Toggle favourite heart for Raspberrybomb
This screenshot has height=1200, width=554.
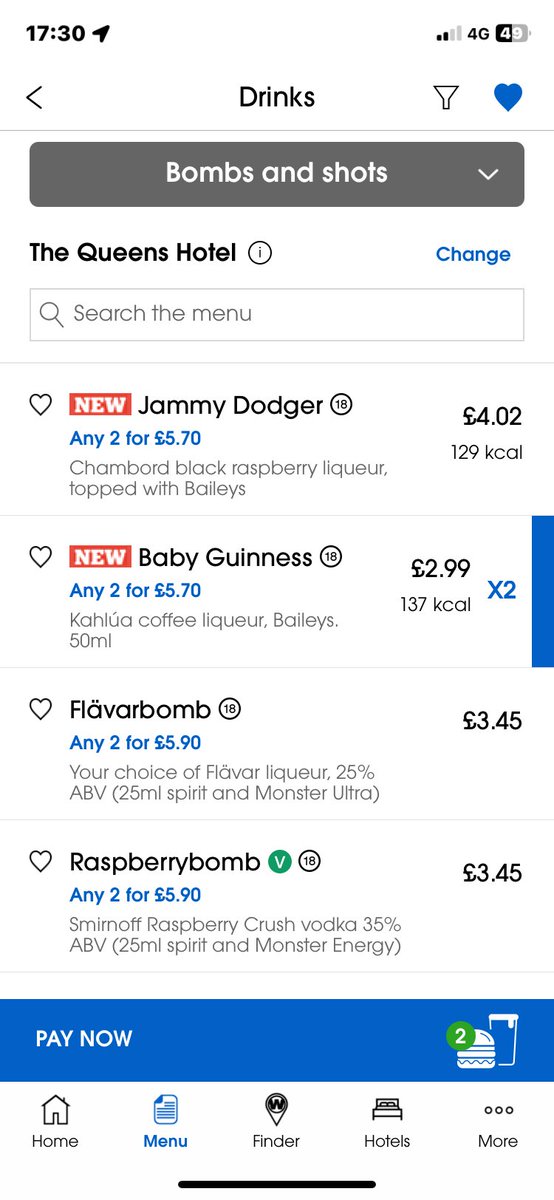(x=40, y=861)
